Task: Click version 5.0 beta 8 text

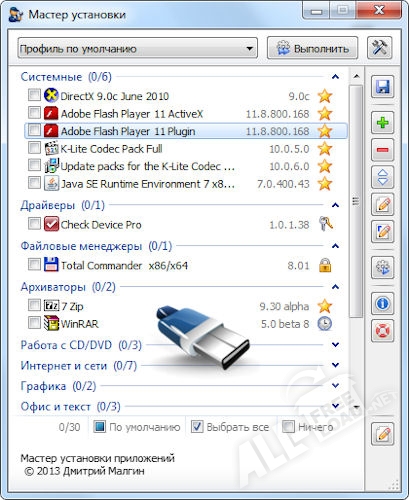Action: [x=285, y=324]
